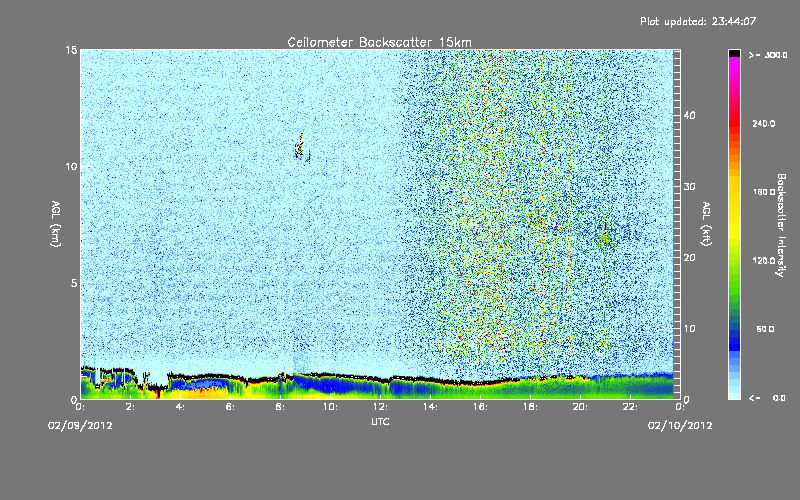Click the 10 km y-axis tick label
Screen dimensions: 800x500
[71, 167]
